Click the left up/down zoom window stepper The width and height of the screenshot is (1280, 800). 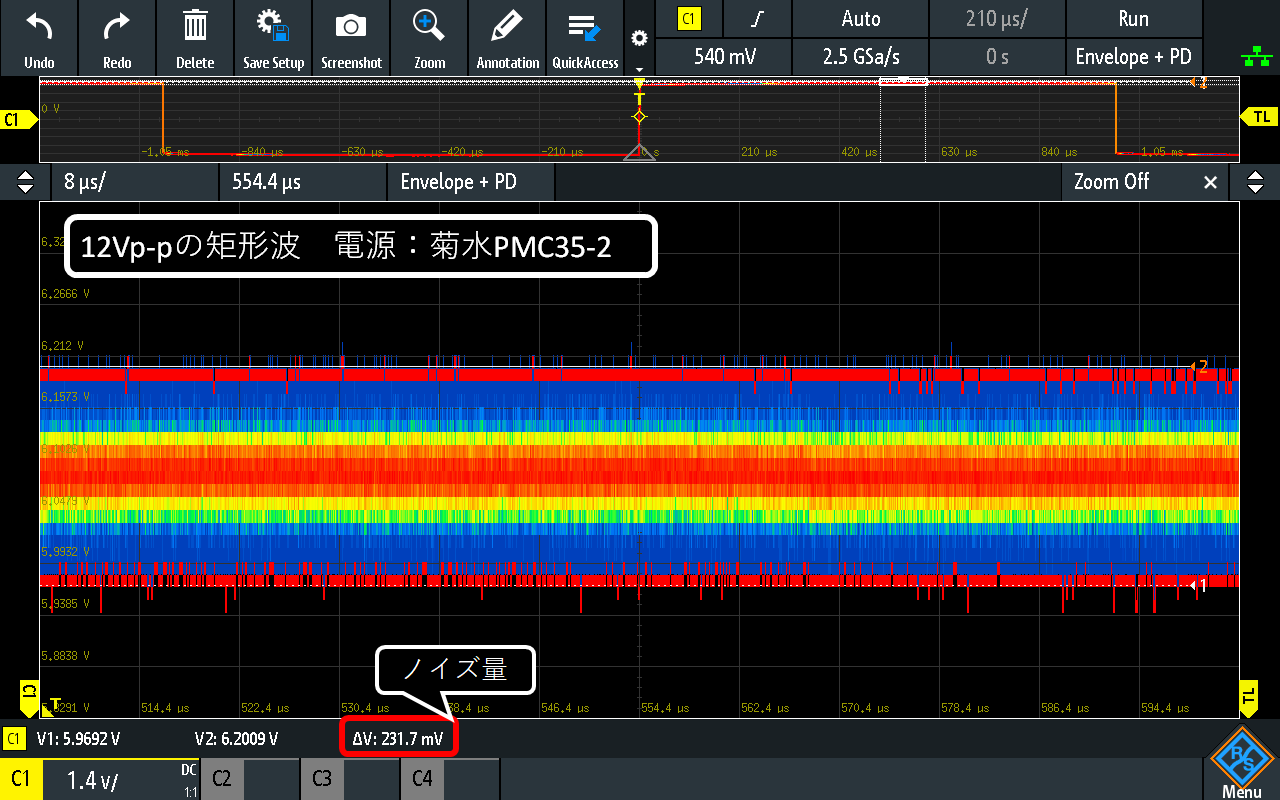[25, 182]
